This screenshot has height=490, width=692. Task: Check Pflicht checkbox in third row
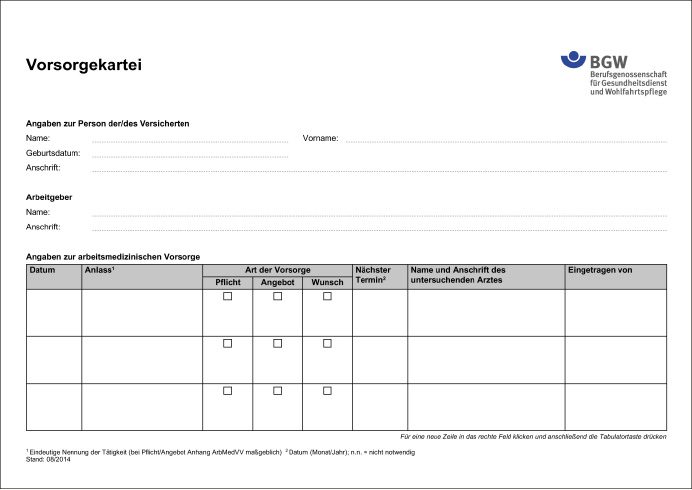pos(227,390)
